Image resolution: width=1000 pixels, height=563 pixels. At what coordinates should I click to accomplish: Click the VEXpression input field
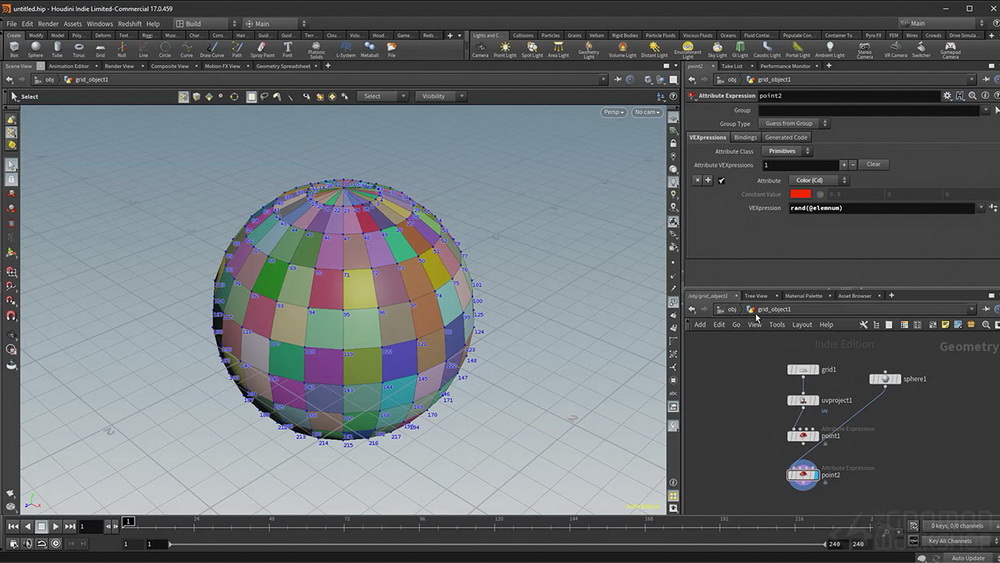click(x=883, y=208)
